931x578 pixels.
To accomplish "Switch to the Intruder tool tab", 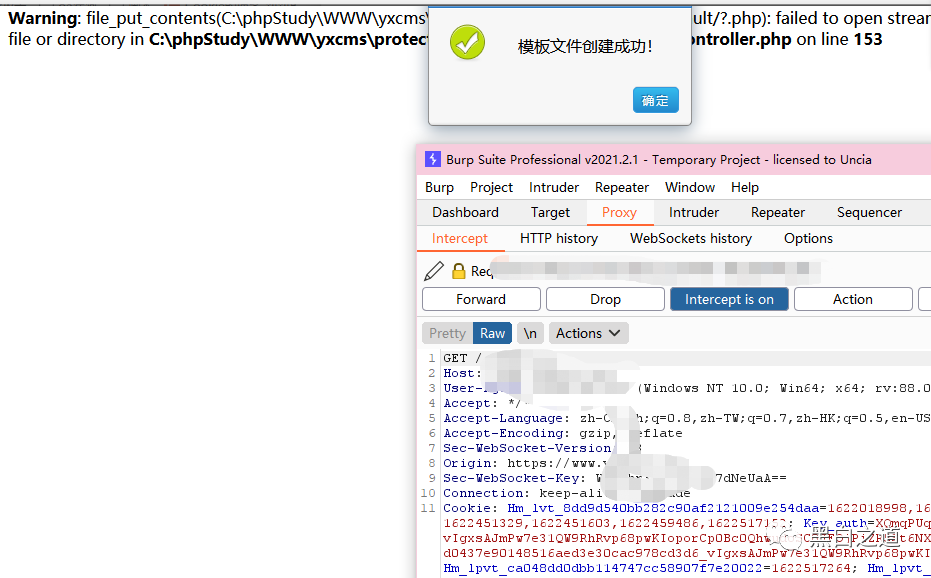I will pos(694,212).
